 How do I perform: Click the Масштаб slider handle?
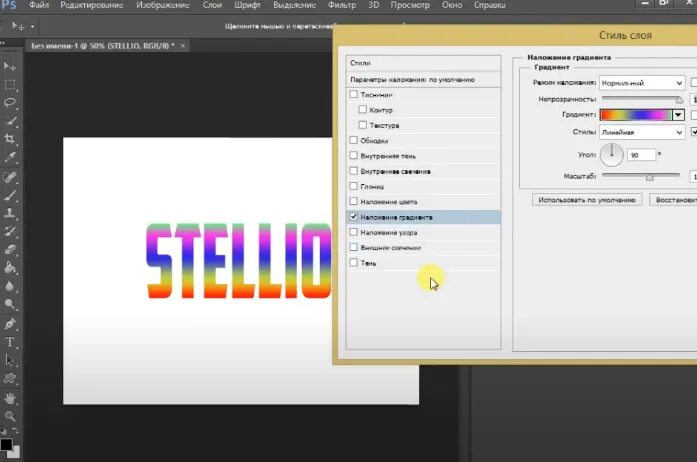649,177
